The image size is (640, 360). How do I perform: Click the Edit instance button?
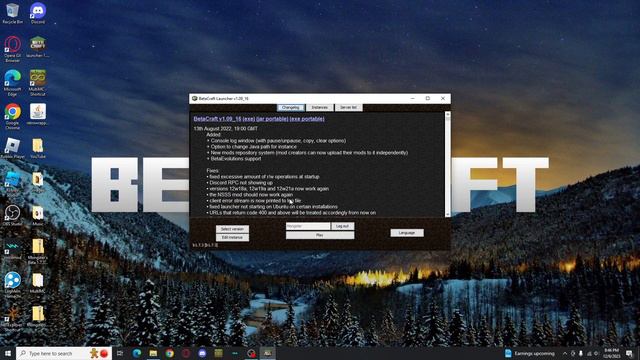pos(232,237)
